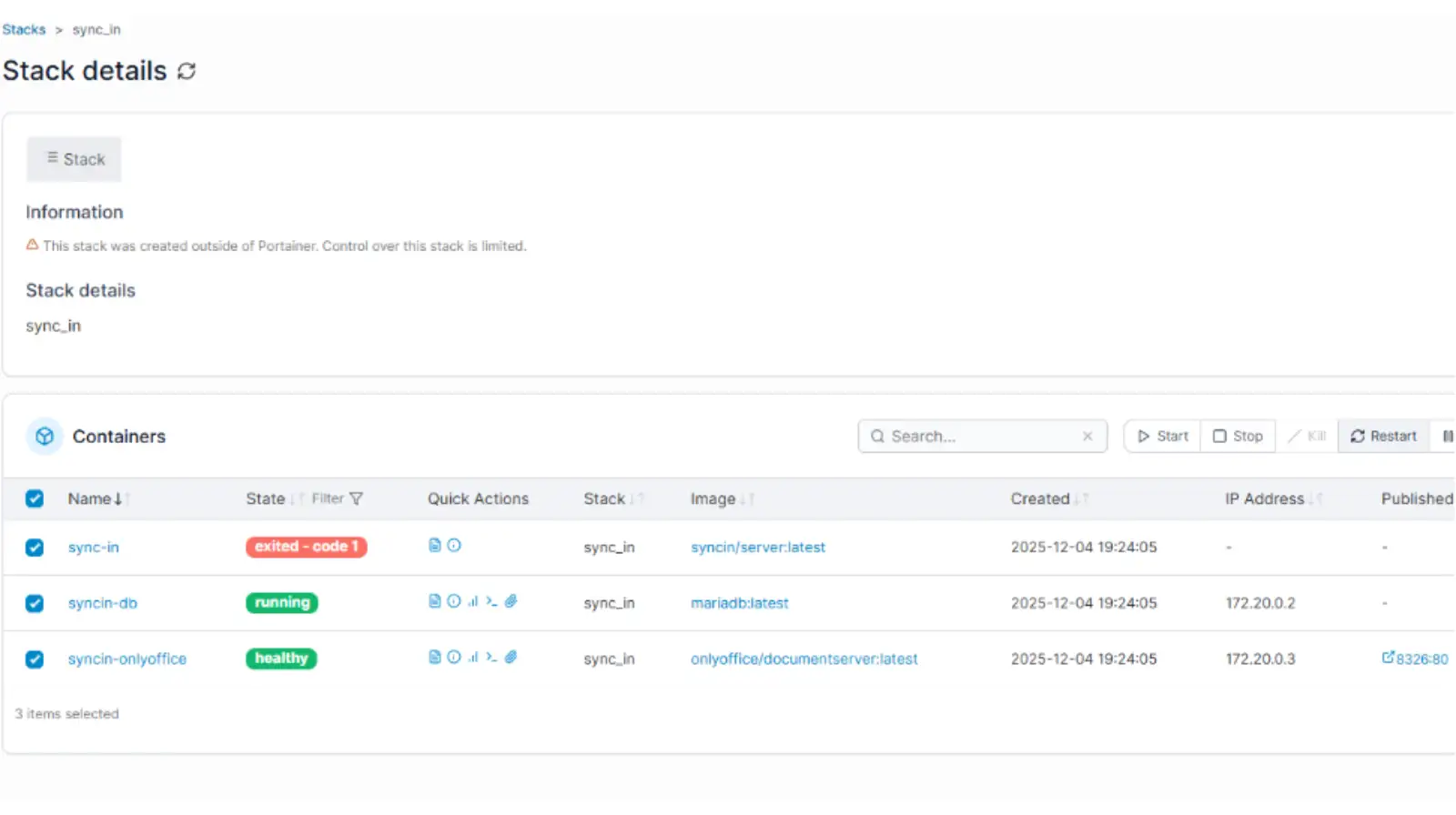The width and height of the screenshot is (1456, 815).
Task: Select the Stack tab
Action: [75, 159]
